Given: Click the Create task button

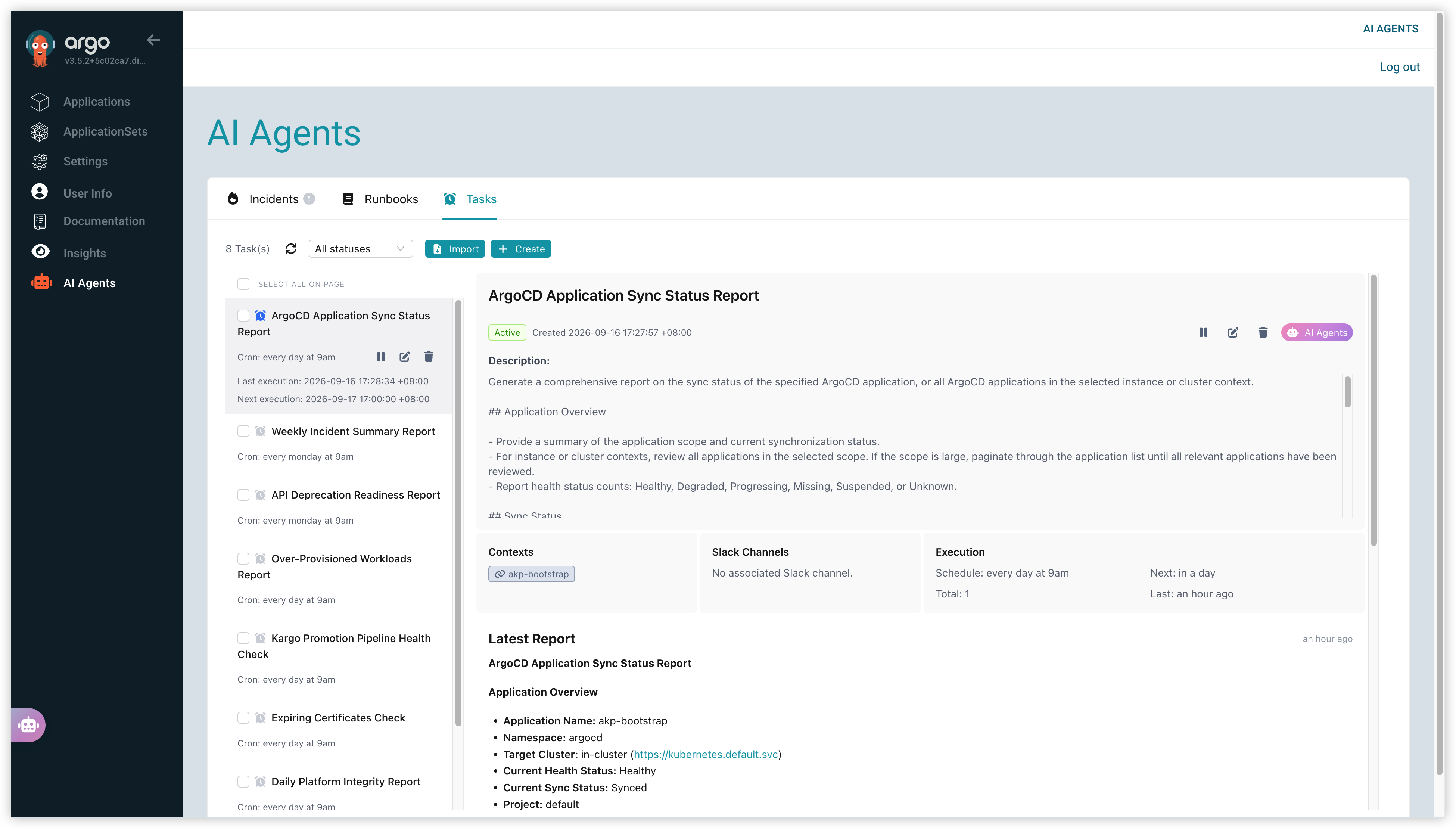Looking at the screenshot, I should click(x=521, y=249).
